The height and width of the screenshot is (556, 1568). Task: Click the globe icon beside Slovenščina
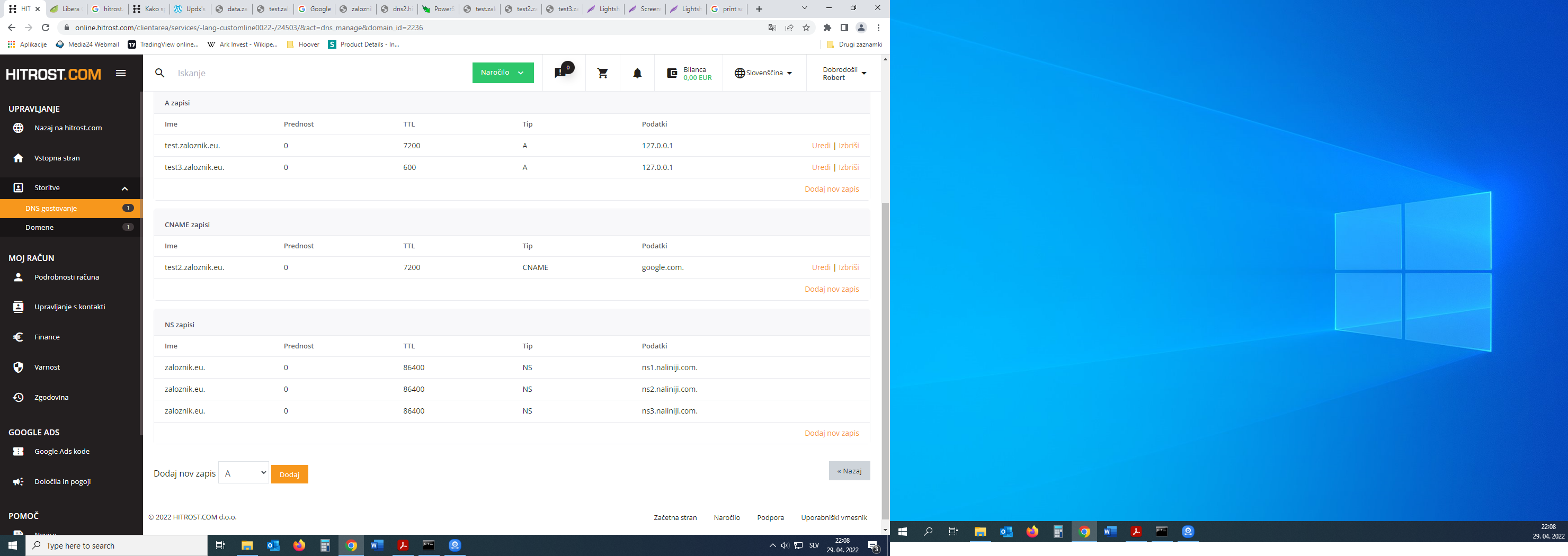pos(740,73)
